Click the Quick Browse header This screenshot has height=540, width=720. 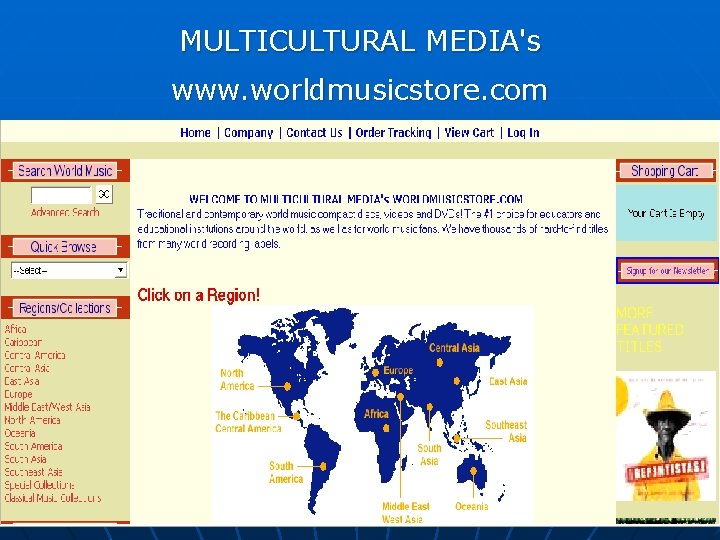(65, 247)
